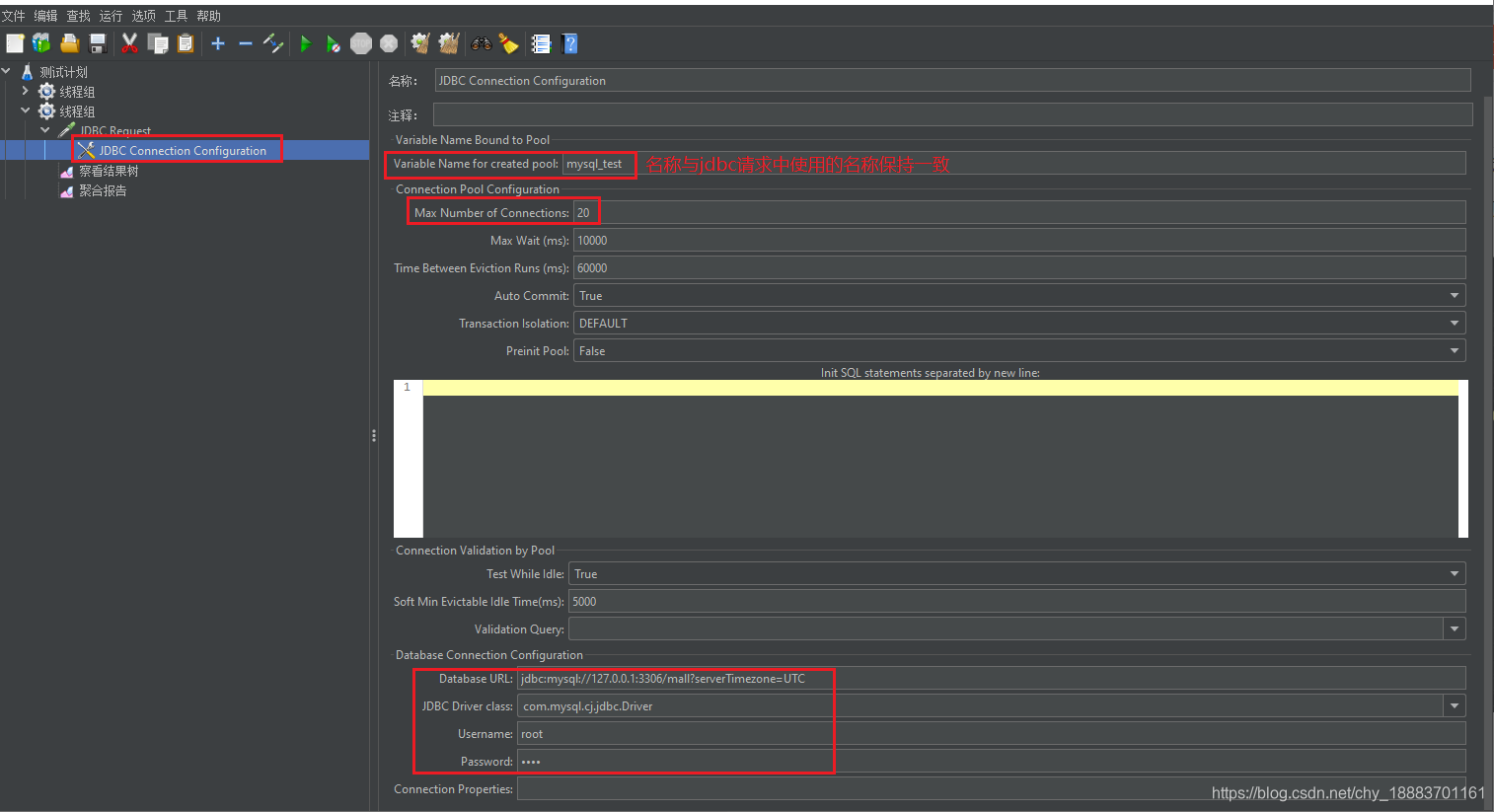Collapse the expanded second 线程组 arrow
This screenshot has width=1494, height=812.
click(26, 111)
